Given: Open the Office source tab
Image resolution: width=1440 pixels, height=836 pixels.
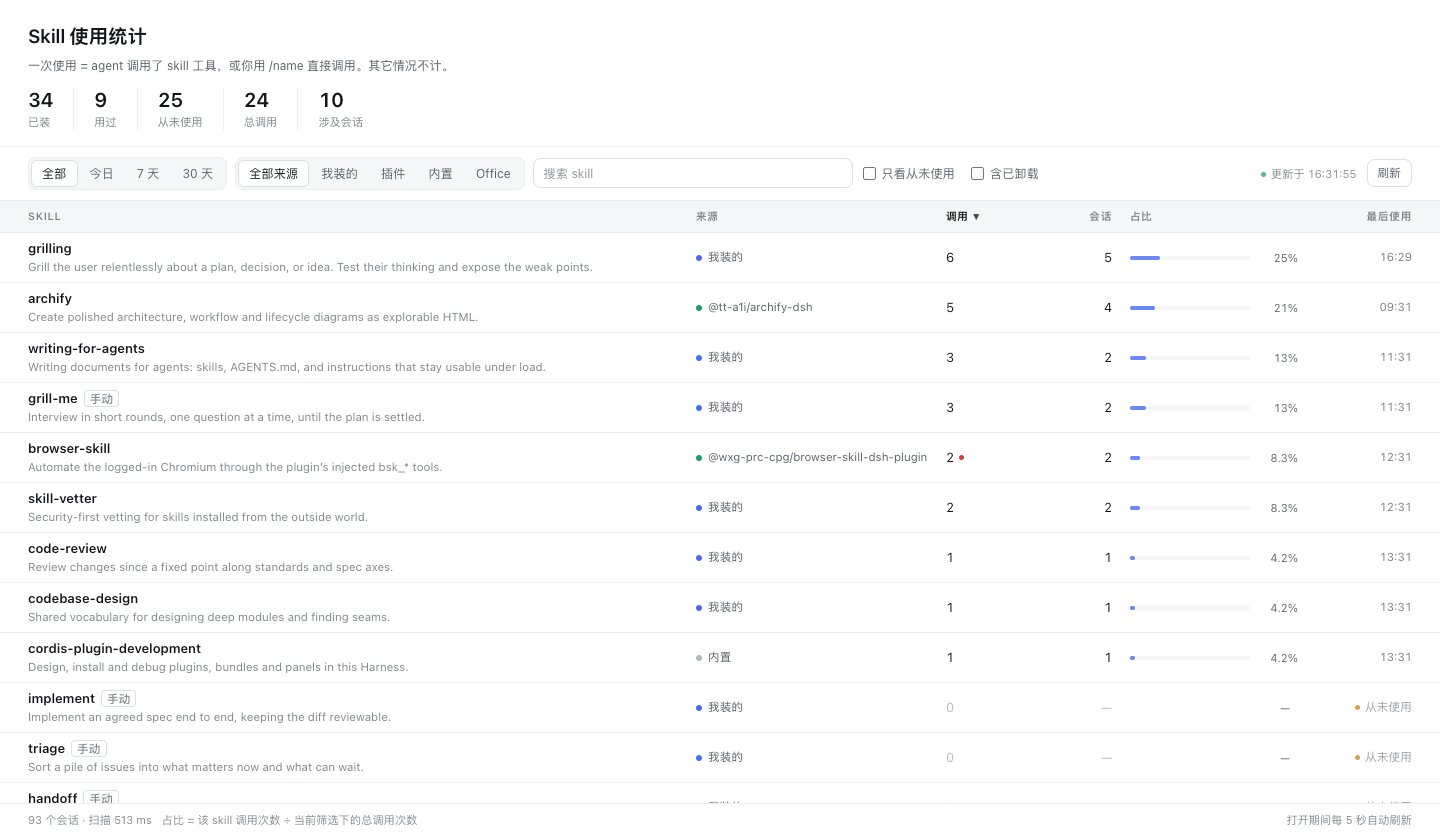Looking at the screenshot, I should click(493, 173).
